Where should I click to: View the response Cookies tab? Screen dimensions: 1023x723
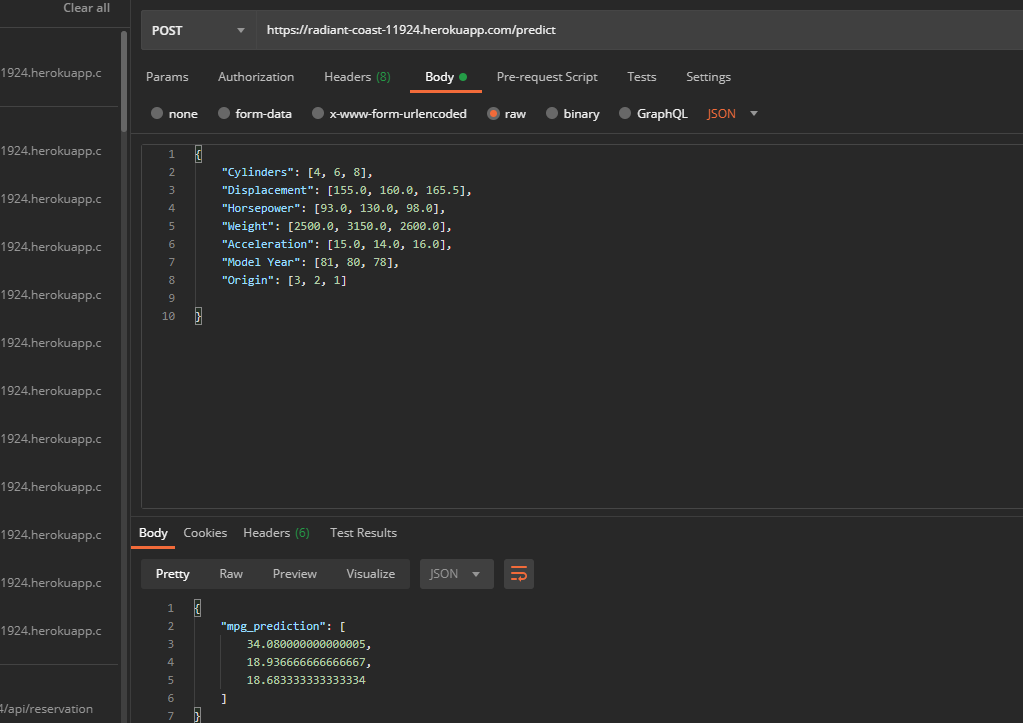(x=205, y=532)
